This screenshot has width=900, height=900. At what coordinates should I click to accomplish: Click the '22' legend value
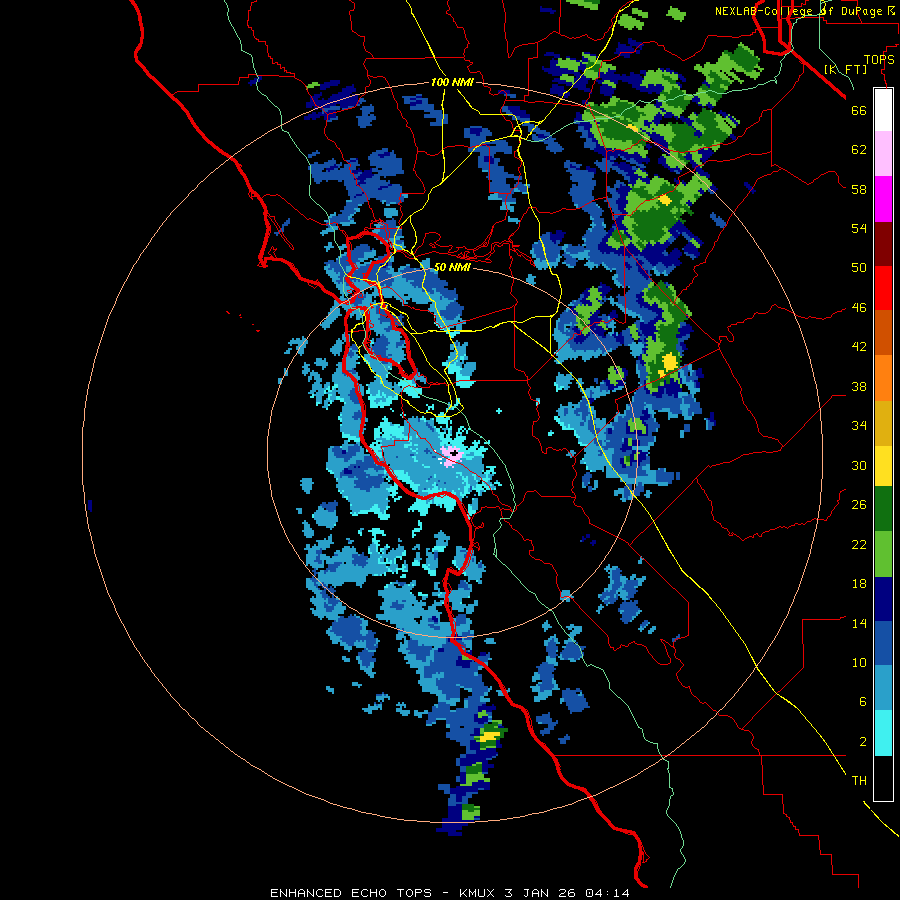859,545
